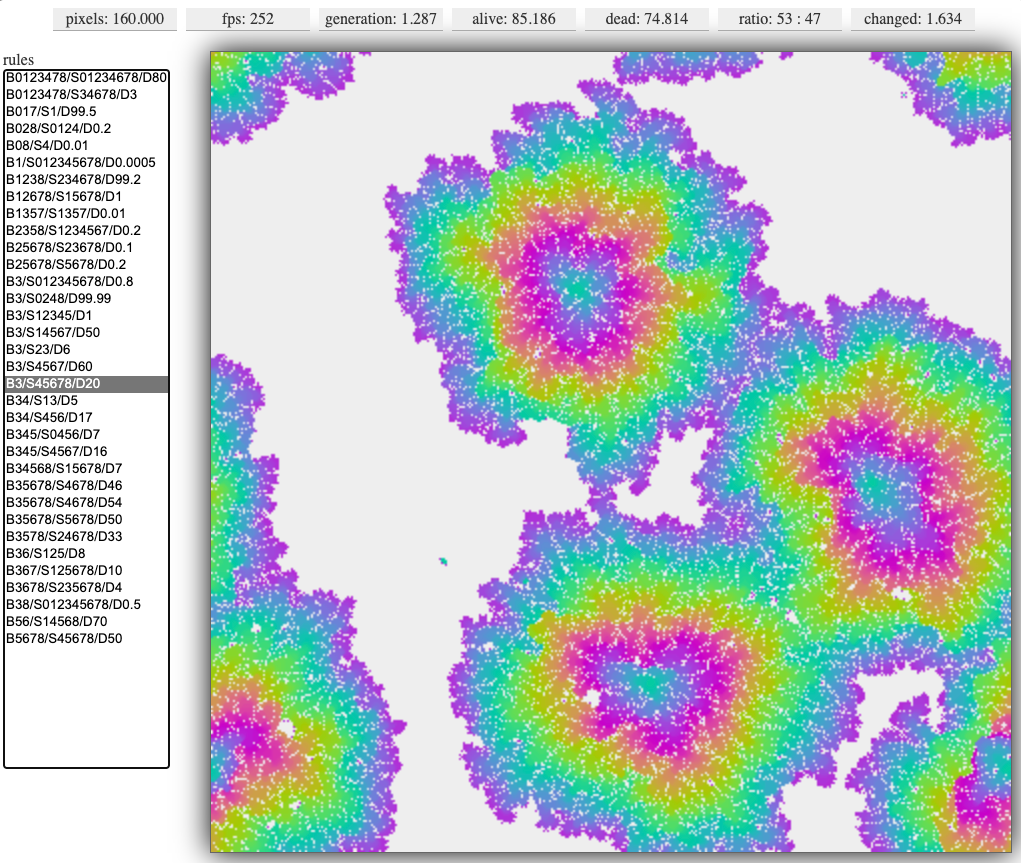
Task: Click the pixels counter box
Action: (x=114, y=19)
